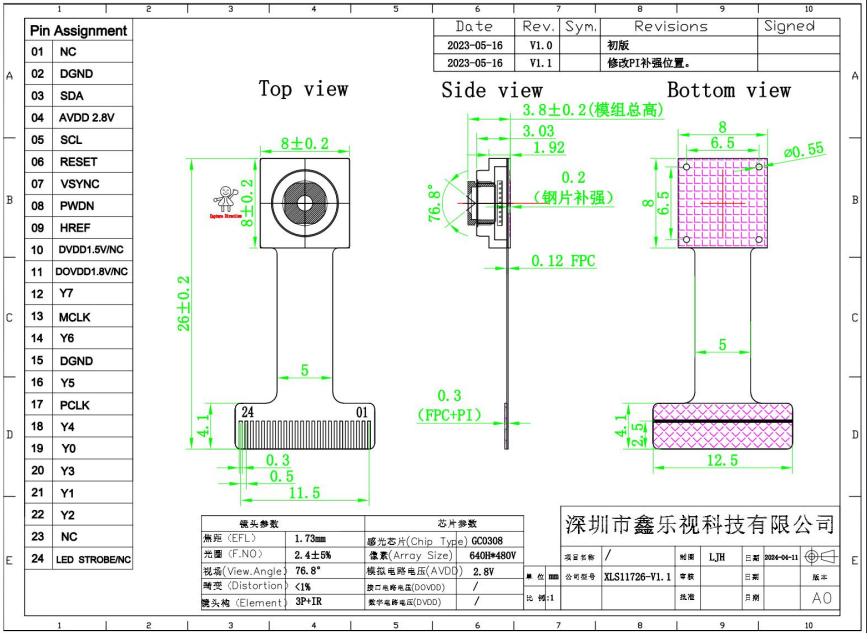Click the 'Bottom view' heading
The width and height of the screenshot is (867, 633).
[729, 90]
